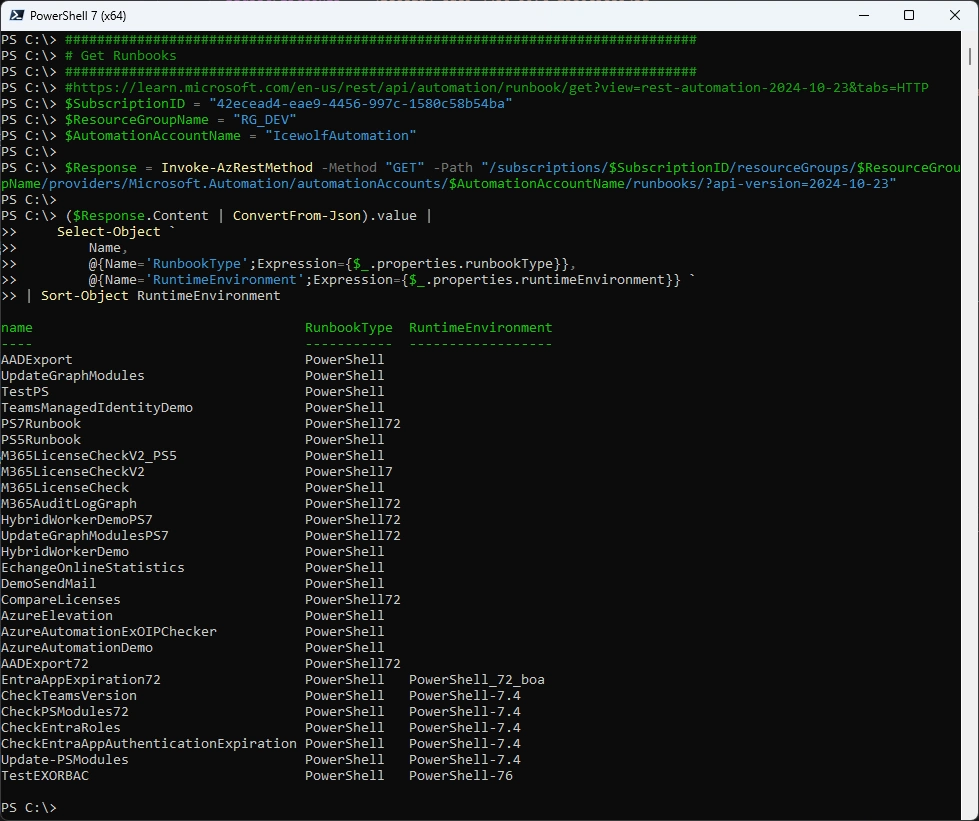Click the CheckPSModules72 runbook name
Screen dimensions: 979x821
point(65,712)
